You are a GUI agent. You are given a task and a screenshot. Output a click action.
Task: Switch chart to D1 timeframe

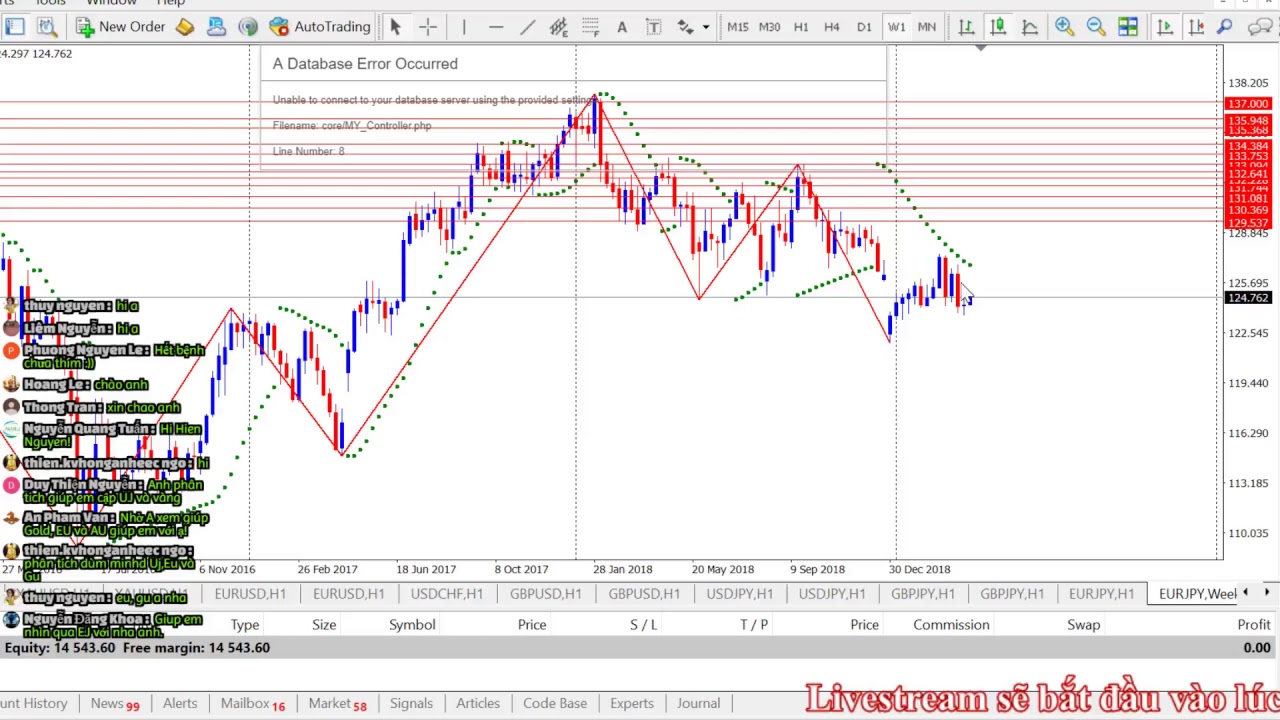point(864,27)
